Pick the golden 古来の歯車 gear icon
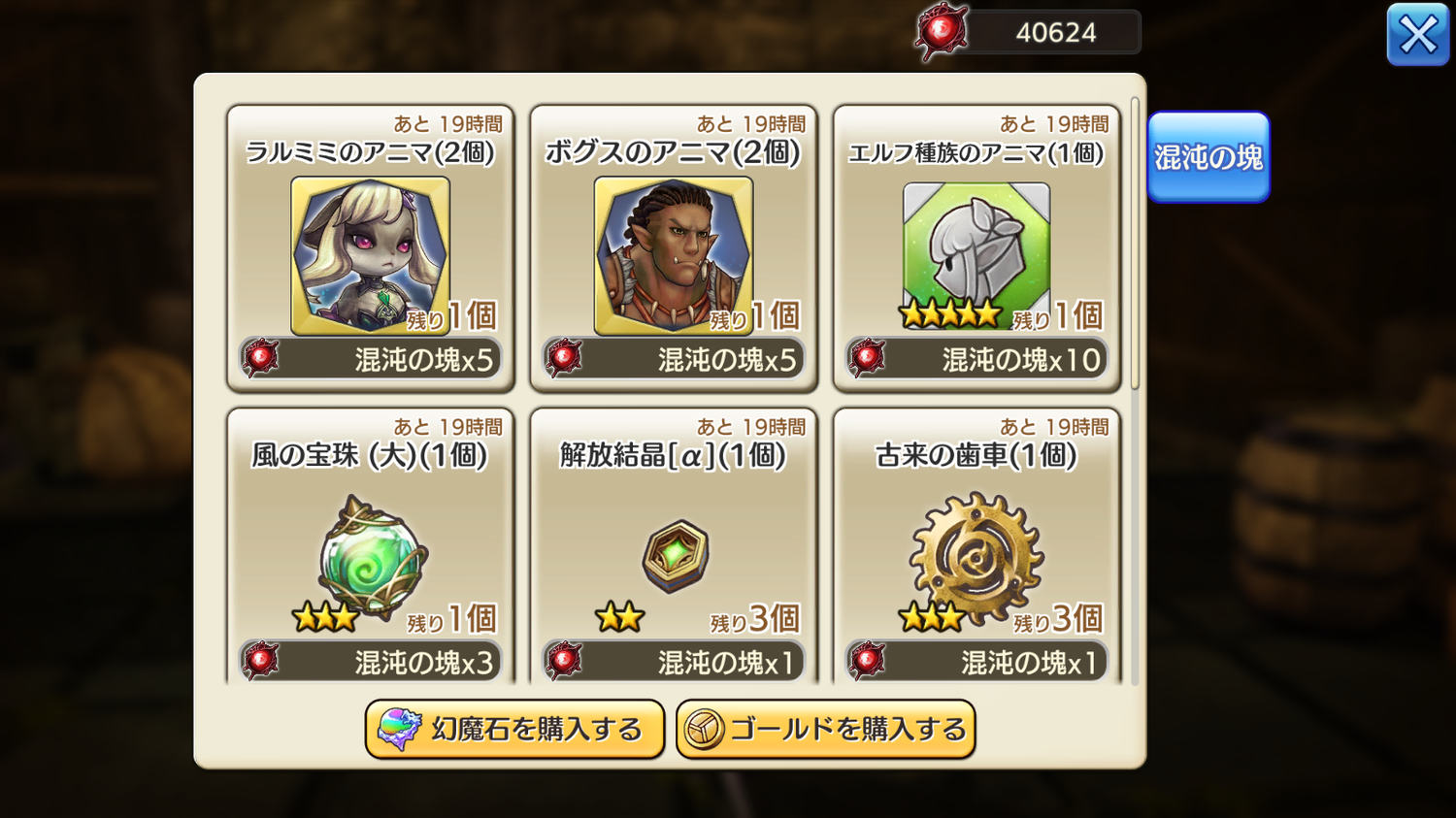The height and width of the screenshot is (818, 1456). pos(976,557)
